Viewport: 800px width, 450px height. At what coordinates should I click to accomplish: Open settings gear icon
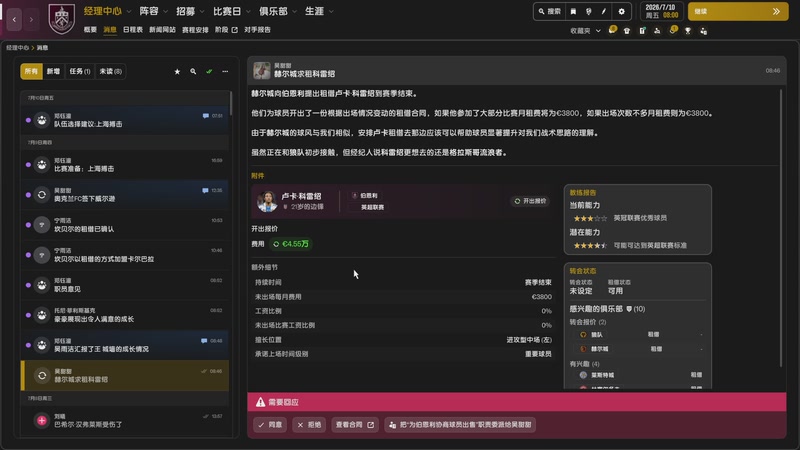[621, 11]
